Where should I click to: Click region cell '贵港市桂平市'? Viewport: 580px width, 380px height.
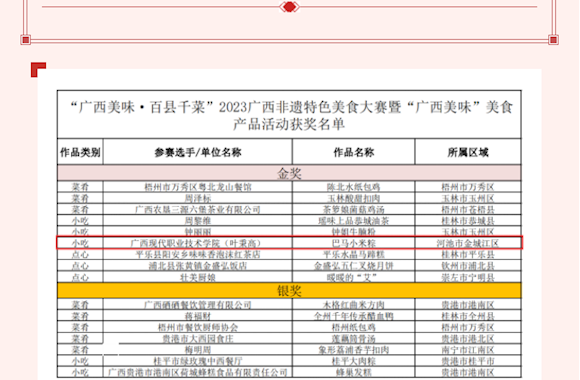coord(468,361)
